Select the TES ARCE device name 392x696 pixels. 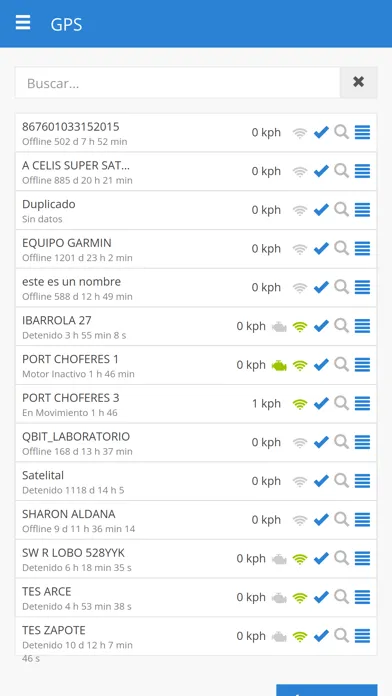(47, 592)
